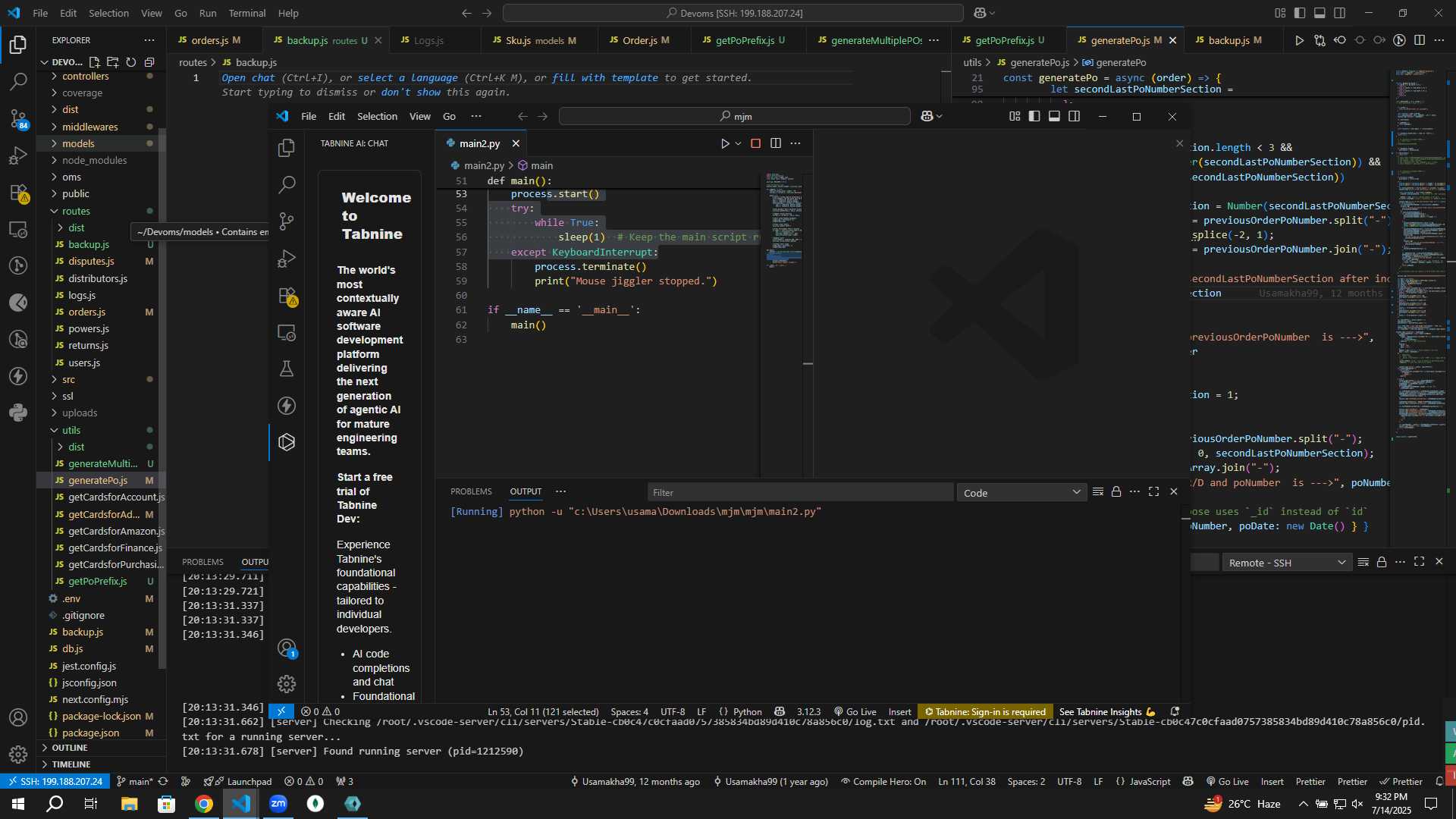1456x819 pixels.
Task: Collapse all folders in Explorer
Action: tap(149, 62)
